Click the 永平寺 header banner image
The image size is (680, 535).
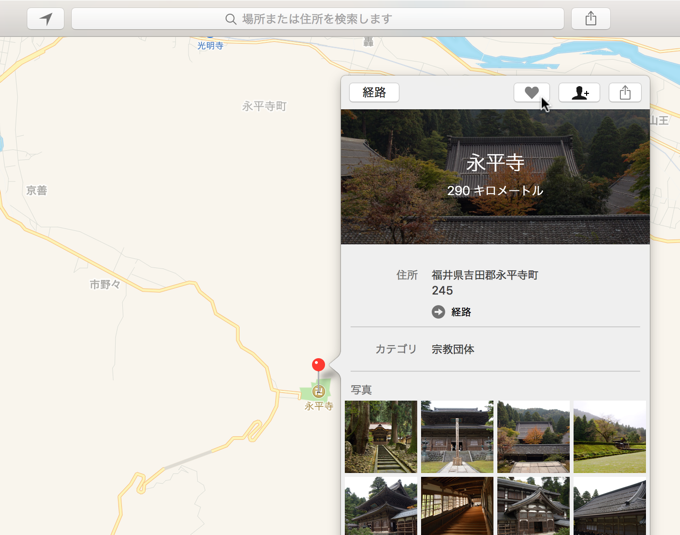pos(495,176)
